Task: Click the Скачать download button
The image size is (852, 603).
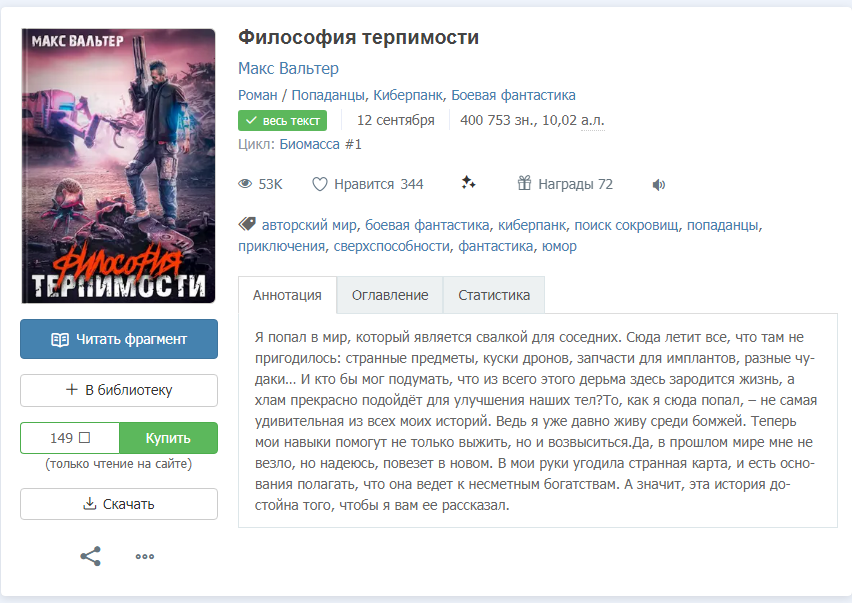Action: [x=119, y=504]
